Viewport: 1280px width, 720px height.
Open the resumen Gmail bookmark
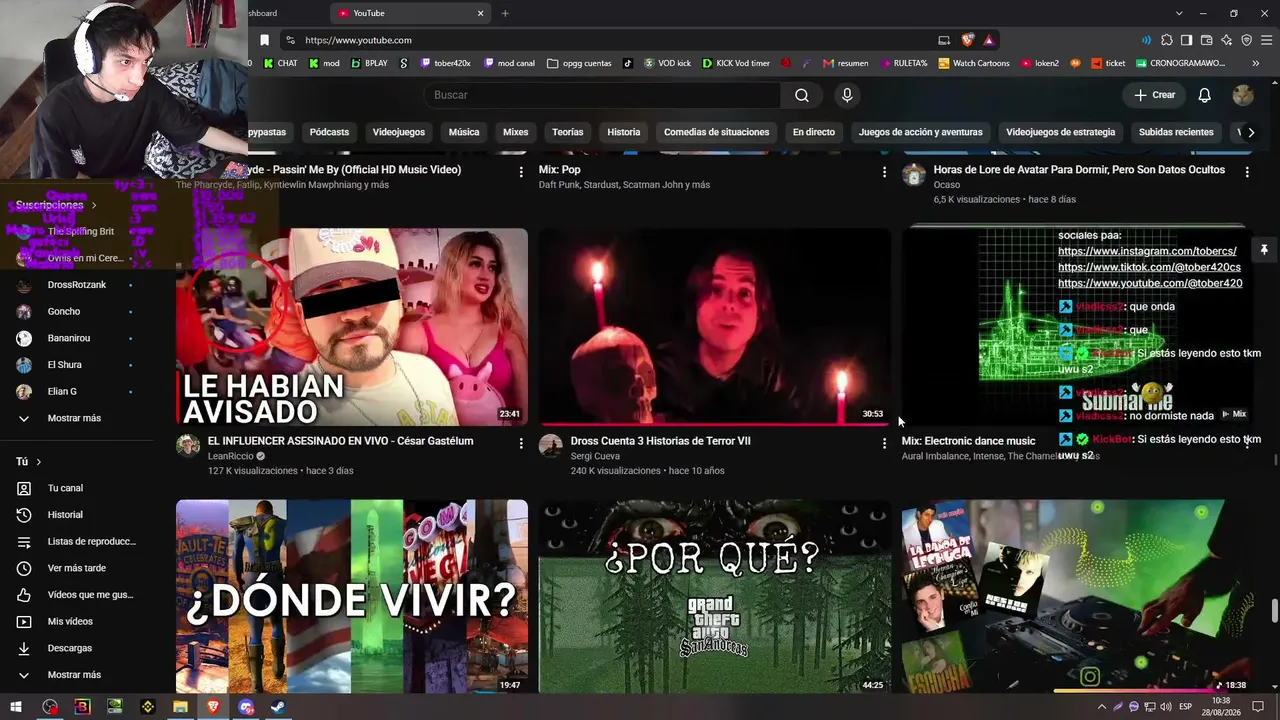tap(845, 63)
